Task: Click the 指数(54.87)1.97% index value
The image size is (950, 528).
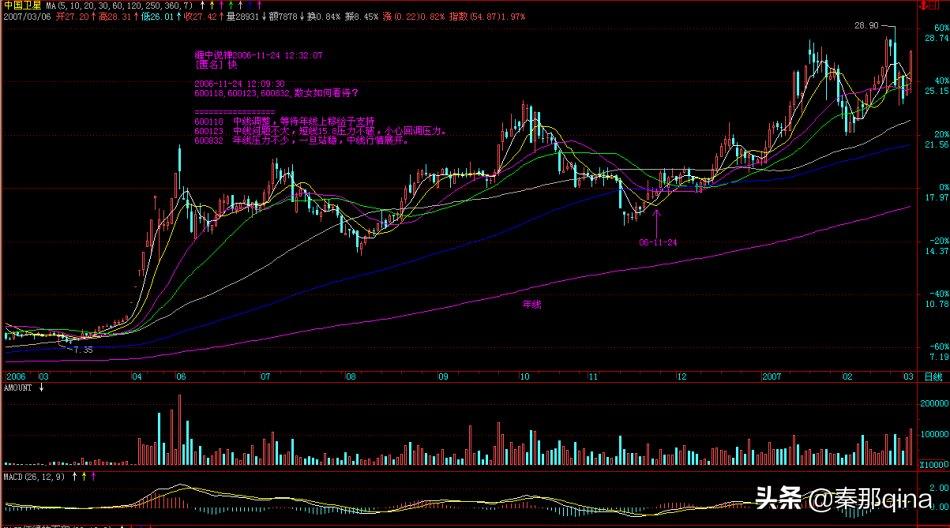Action: [x=487, y=16]
